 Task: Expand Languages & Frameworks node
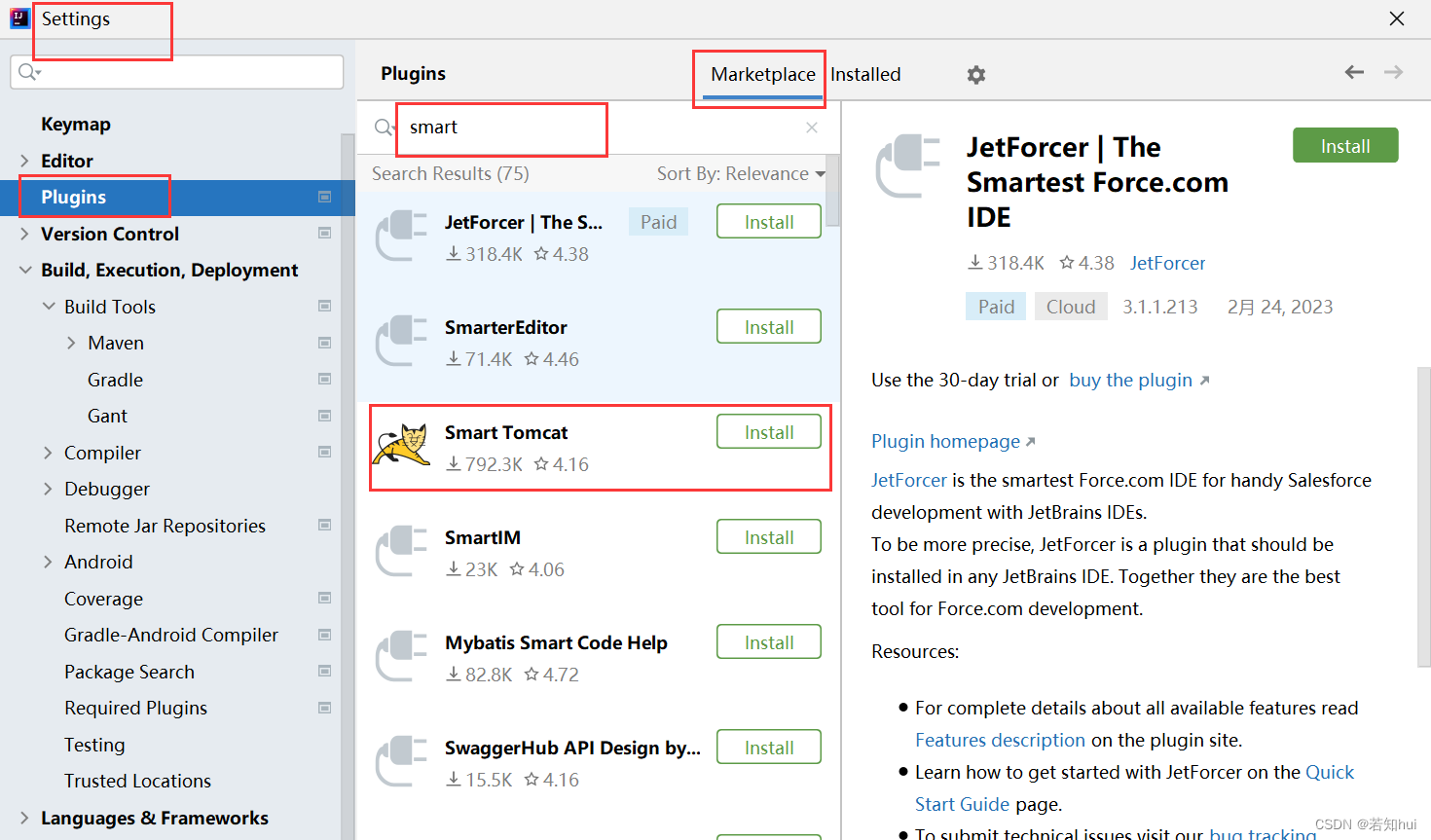point(24,818)
